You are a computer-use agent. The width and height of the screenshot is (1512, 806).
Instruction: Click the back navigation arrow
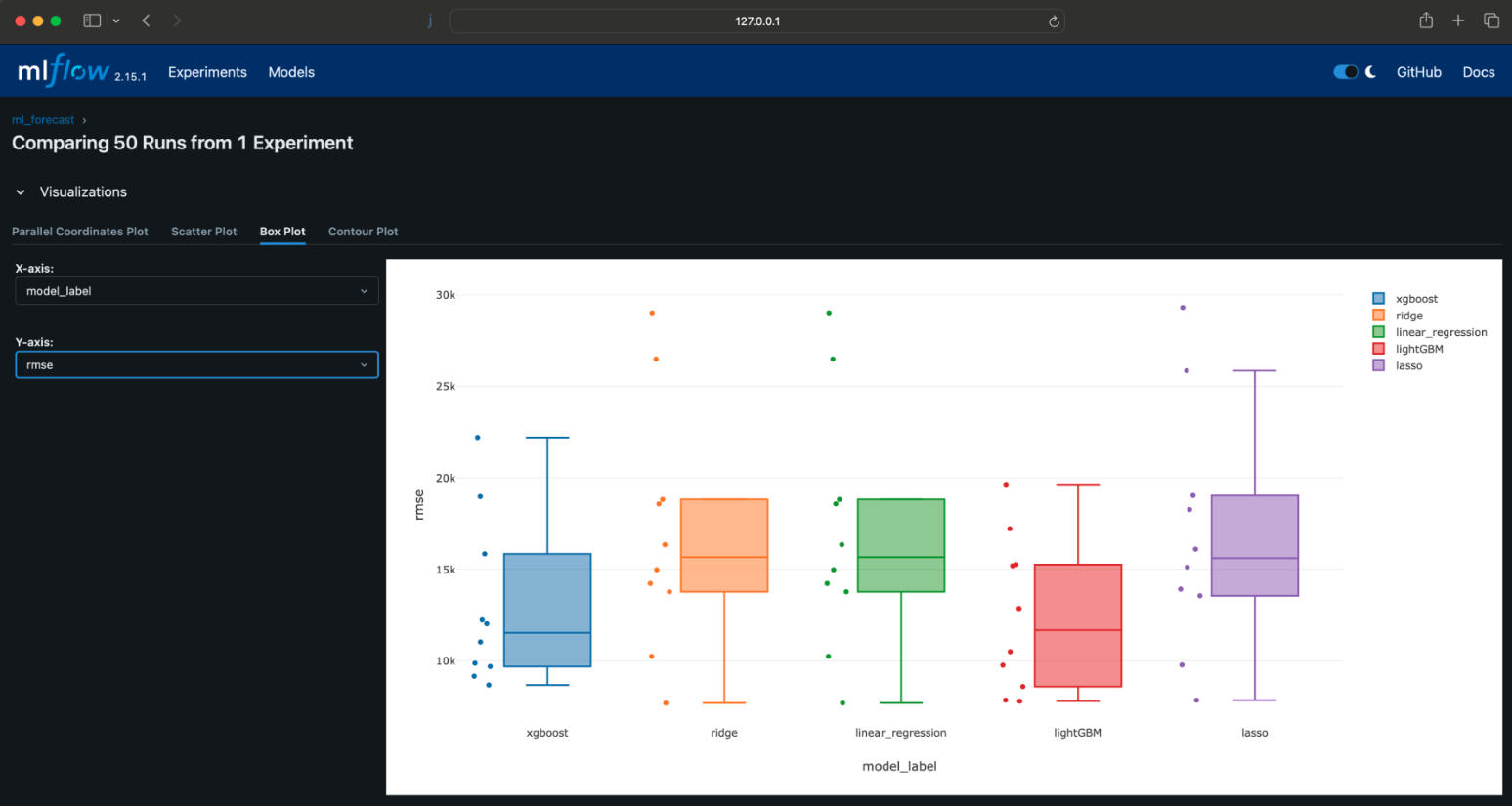(145, 20)
